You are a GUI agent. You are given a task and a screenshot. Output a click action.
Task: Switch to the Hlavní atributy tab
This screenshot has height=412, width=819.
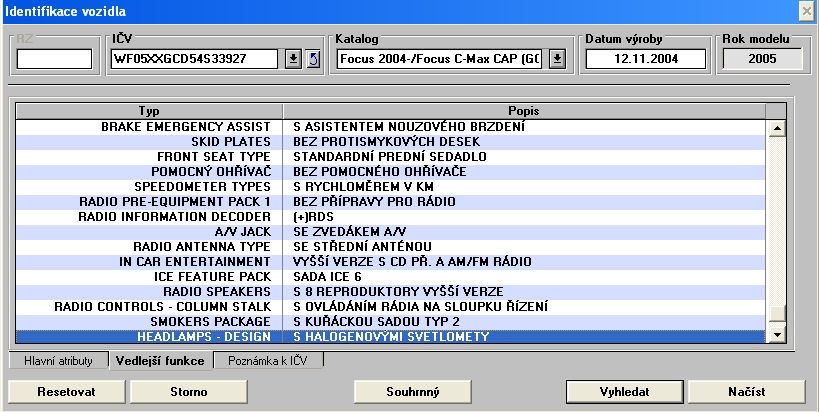(58, 359)
